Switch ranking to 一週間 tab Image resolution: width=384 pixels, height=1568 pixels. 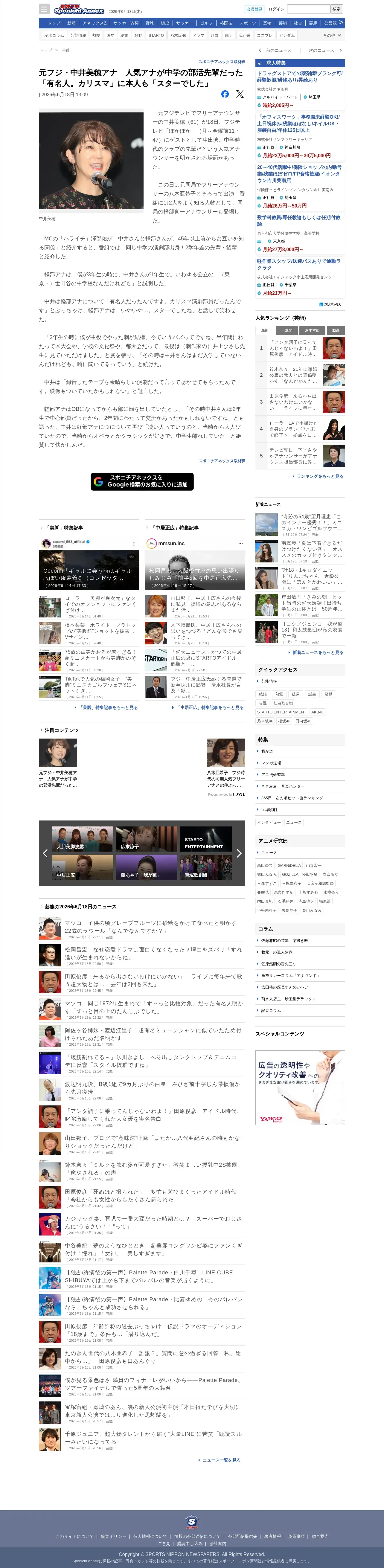[x=287, y=330]
